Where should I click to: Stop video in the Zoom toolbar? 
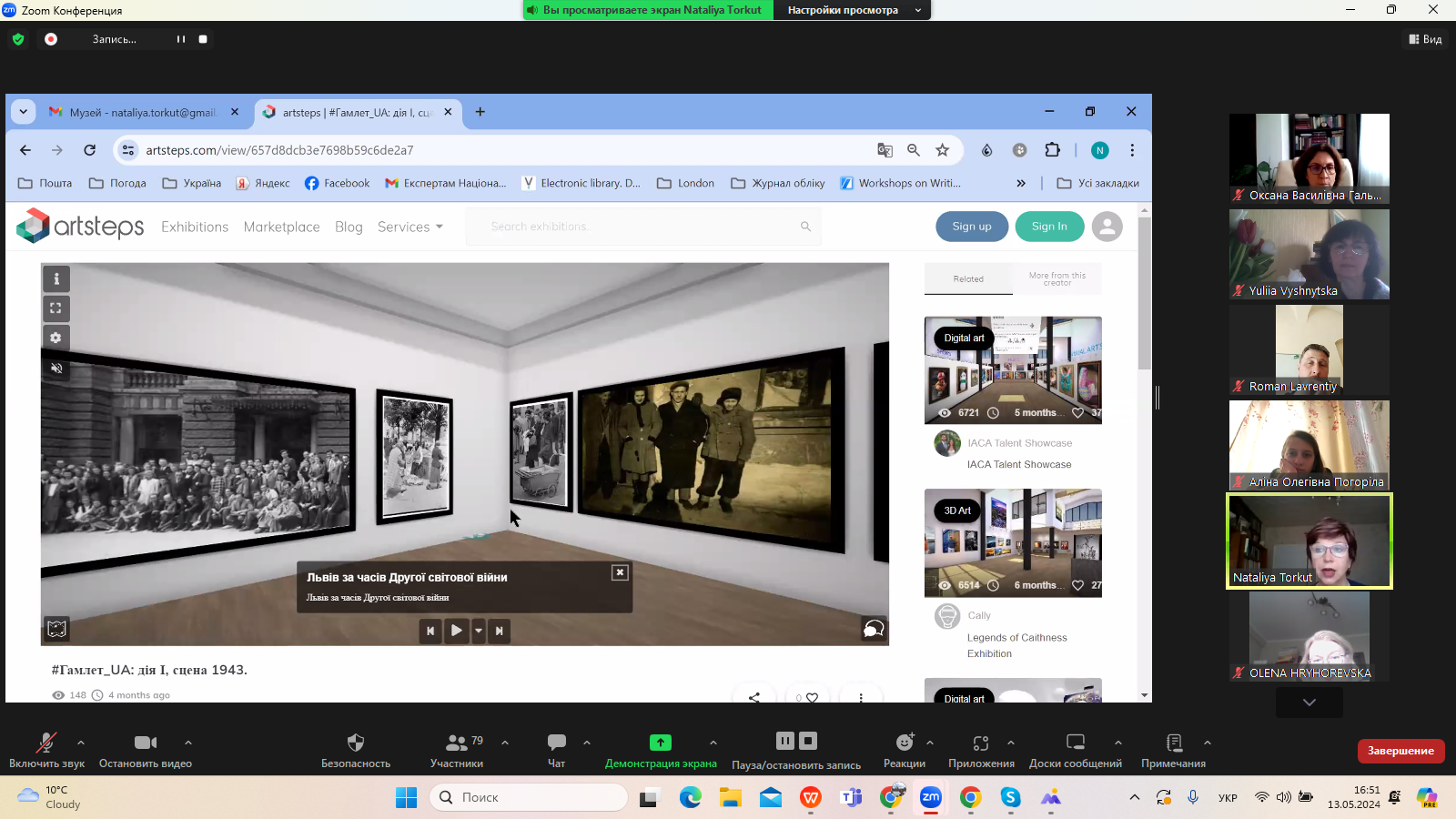146,743
